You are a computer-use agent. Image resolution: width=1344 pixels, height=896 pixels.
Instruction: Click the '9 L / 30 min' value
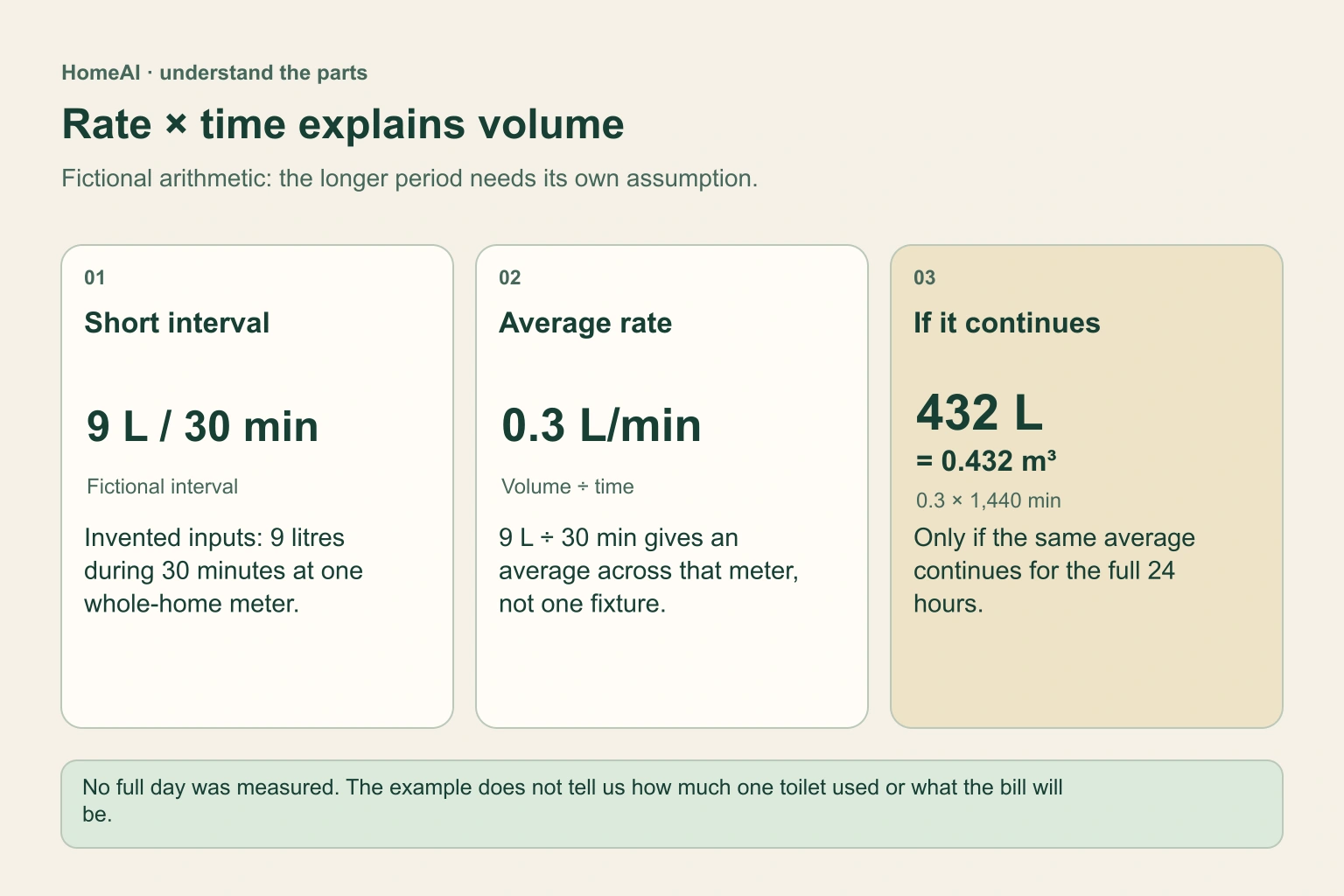pos(202,427)
